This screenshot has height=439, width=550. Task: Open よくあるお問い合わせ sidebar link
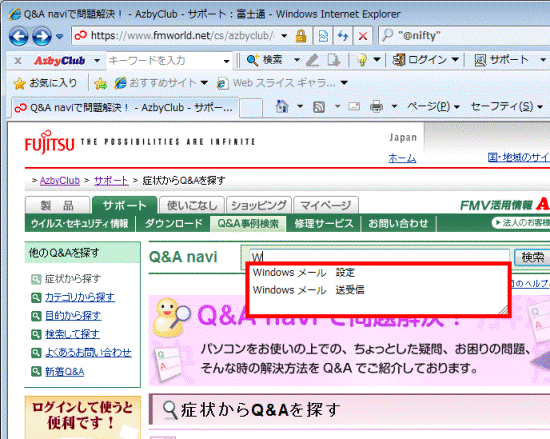[x=88, y=353]
